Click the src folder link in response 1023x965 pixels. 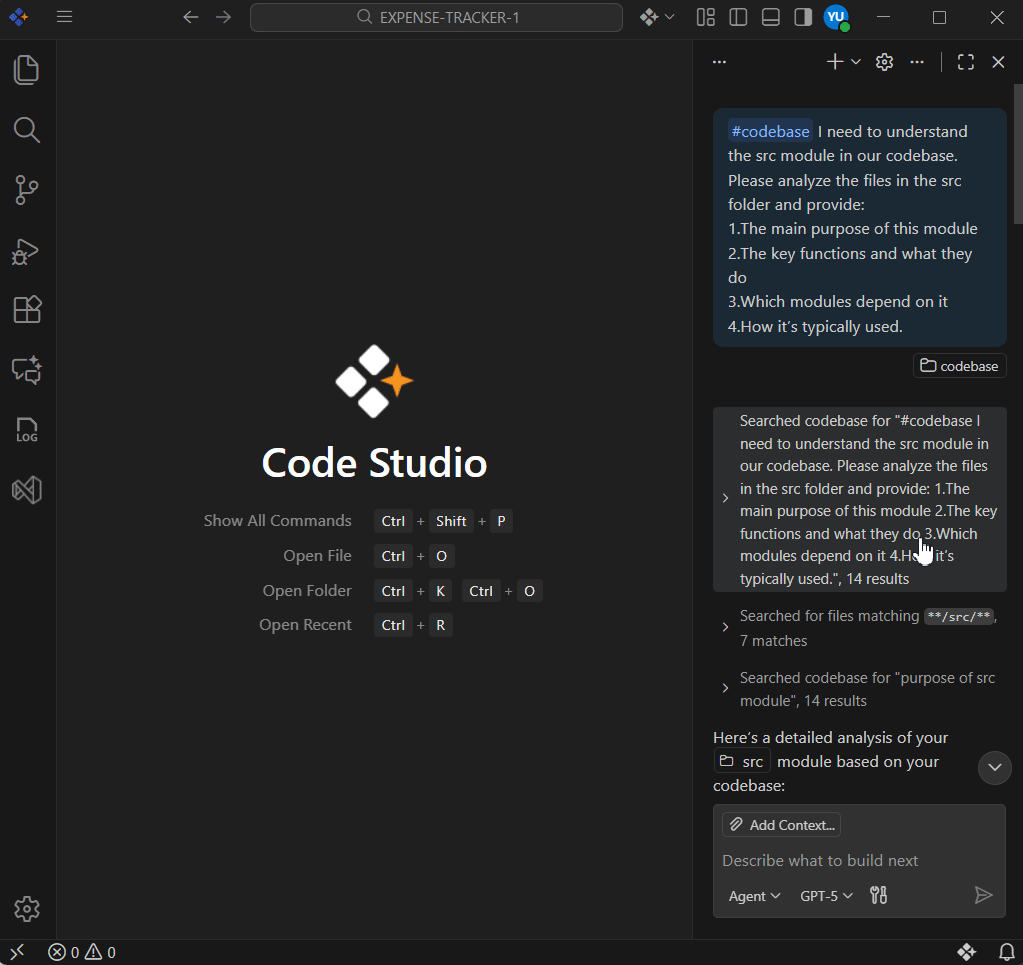coord(742,761)
